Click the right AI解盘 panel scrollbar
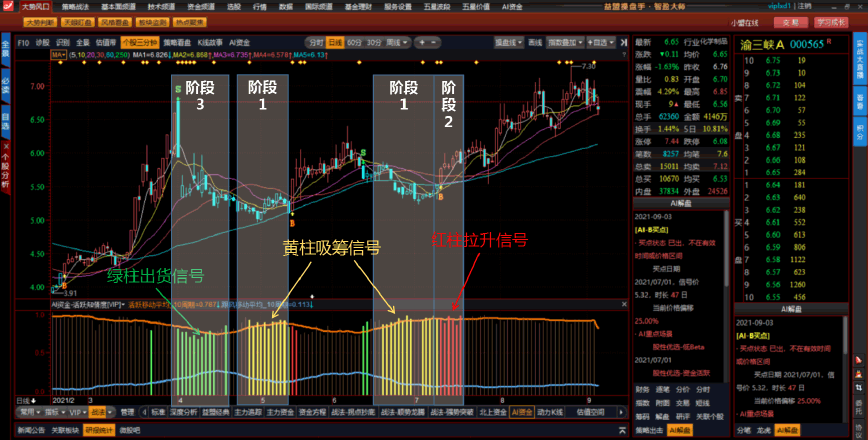This screenshot has height=440, width=868. point(844,335)
